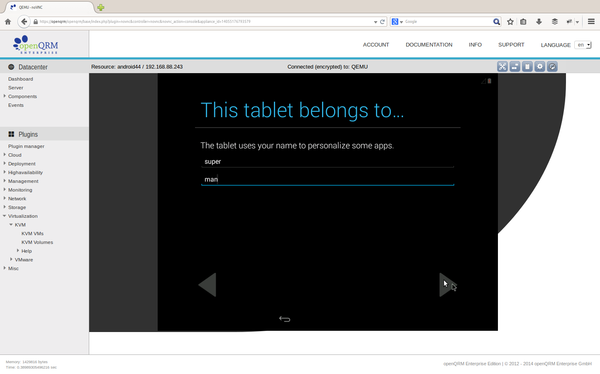Viewport: 600px width, 374px height.
Task: Collapse the Virtualization node
Action: coord(5,216)
